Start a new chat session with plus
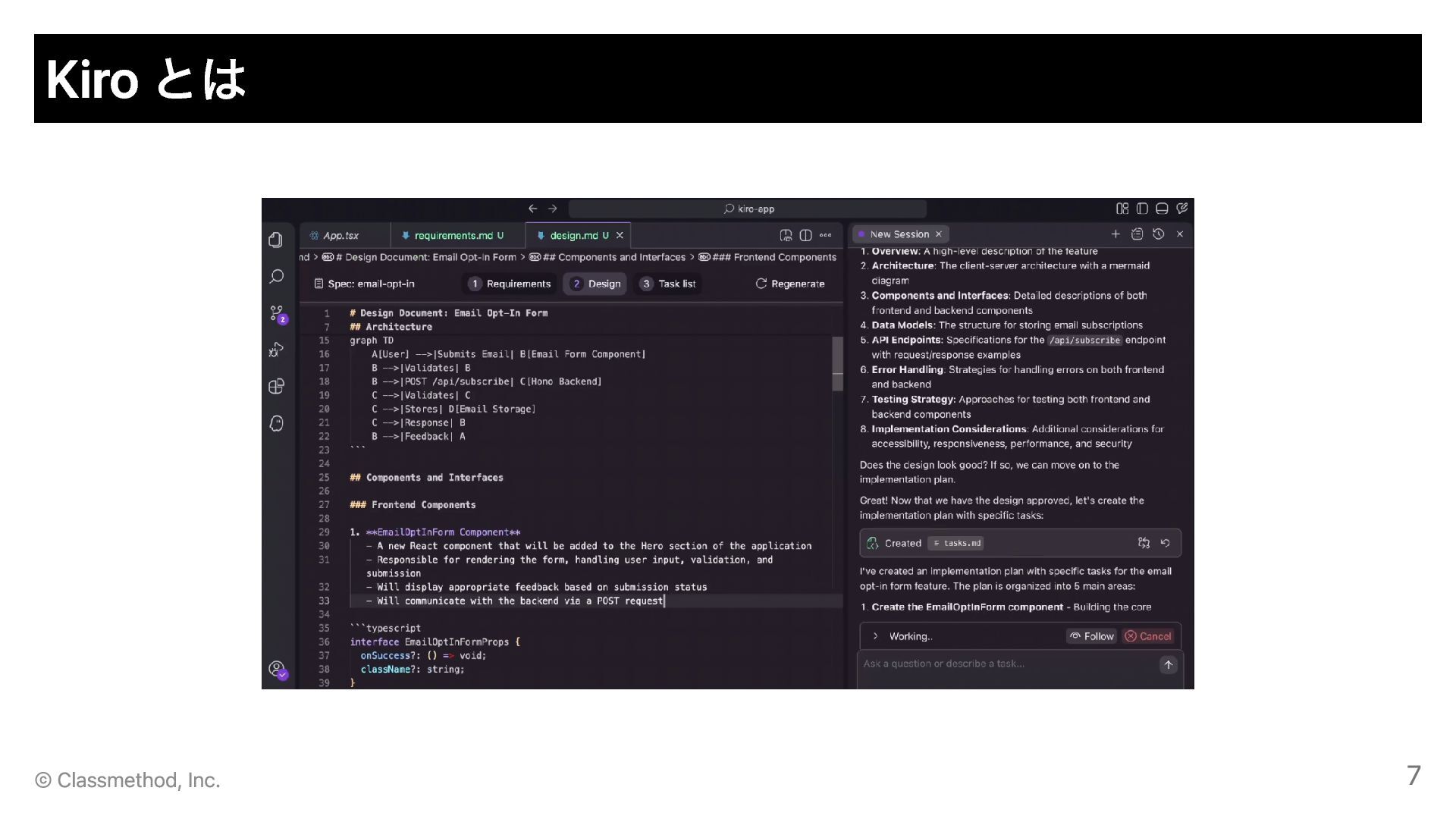Image resolution: width=1456 pixels, height=819 pixels. point(1116,234)
